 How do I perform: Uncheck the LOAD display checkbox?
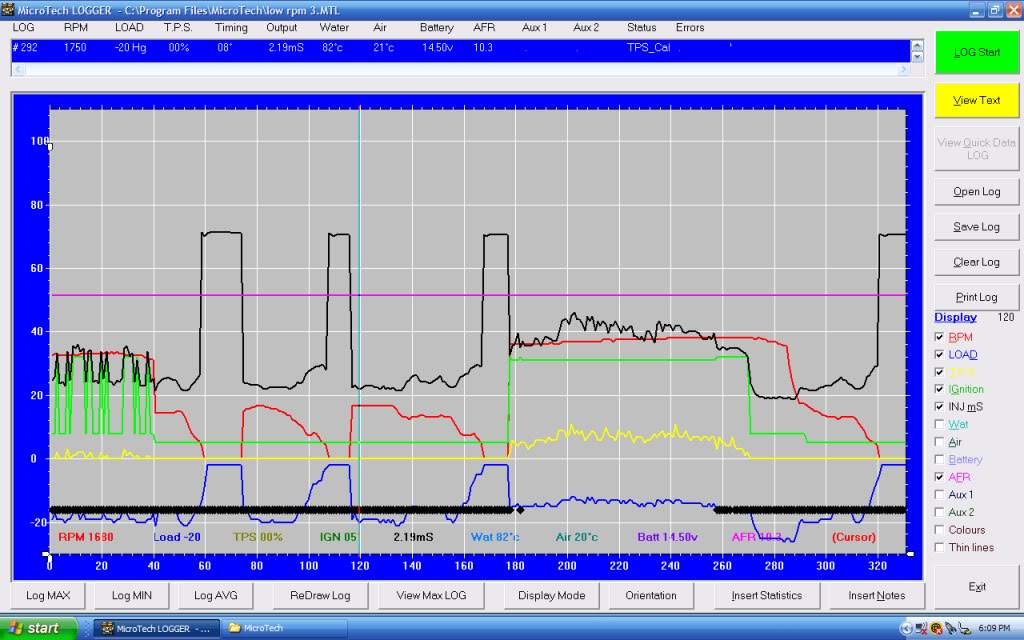point(939,355)
